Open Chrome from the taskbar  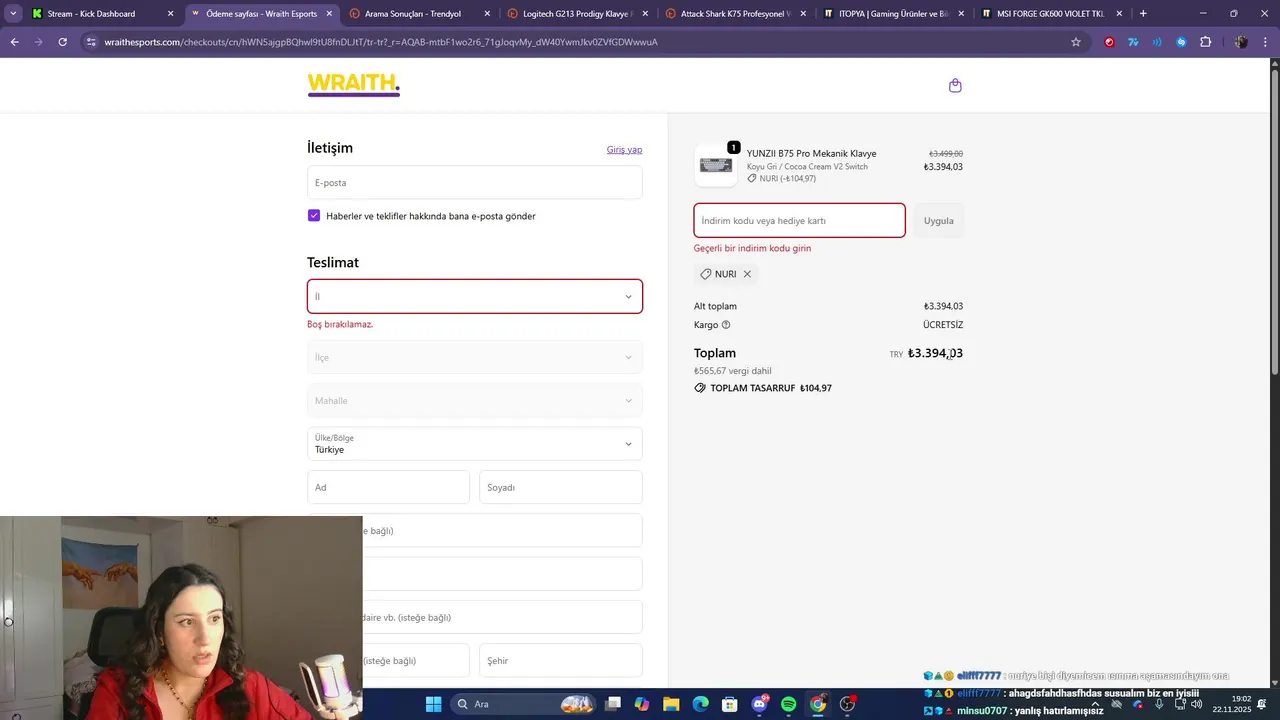[818, 704]
